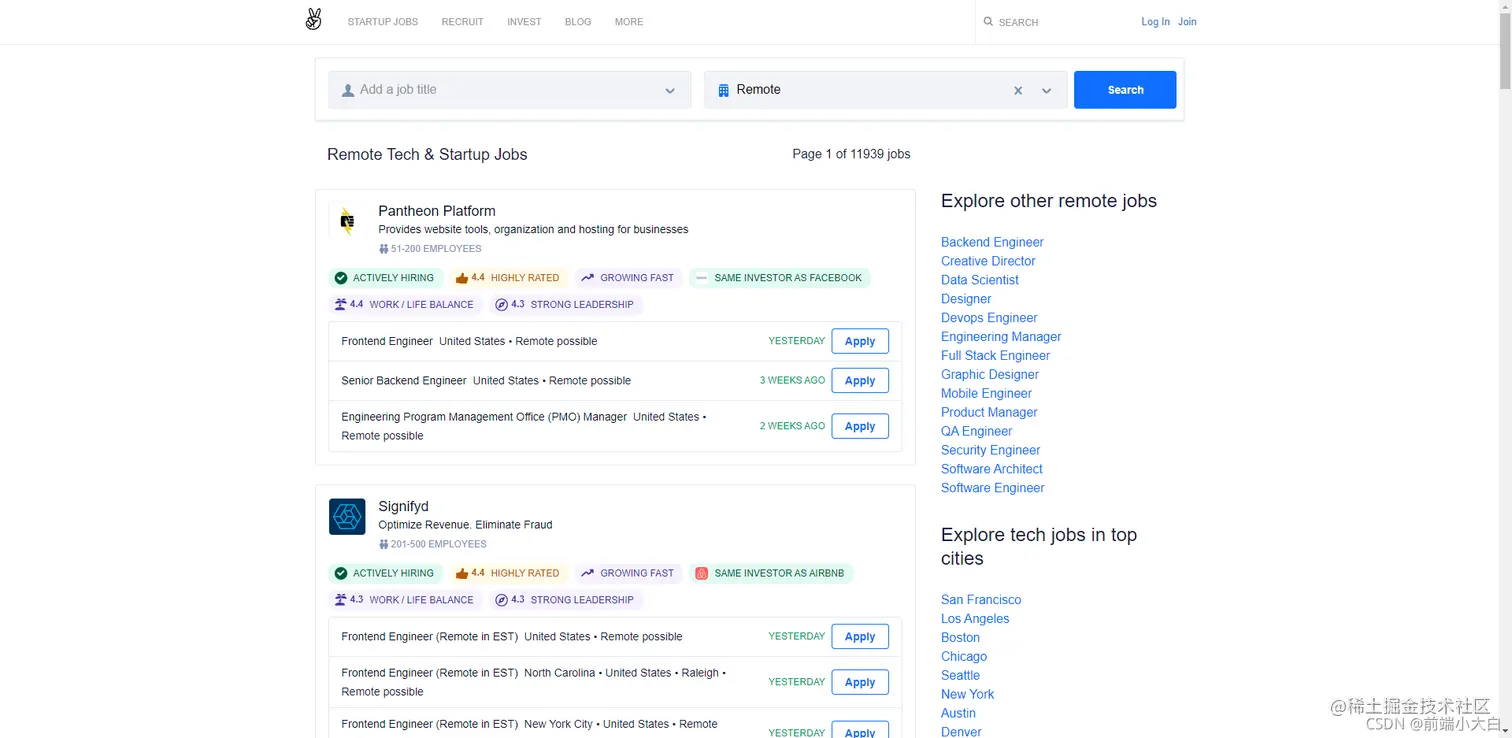Click the Add a job title field
The width and height of the screenshot is (1512, 738).
(509, 90)
